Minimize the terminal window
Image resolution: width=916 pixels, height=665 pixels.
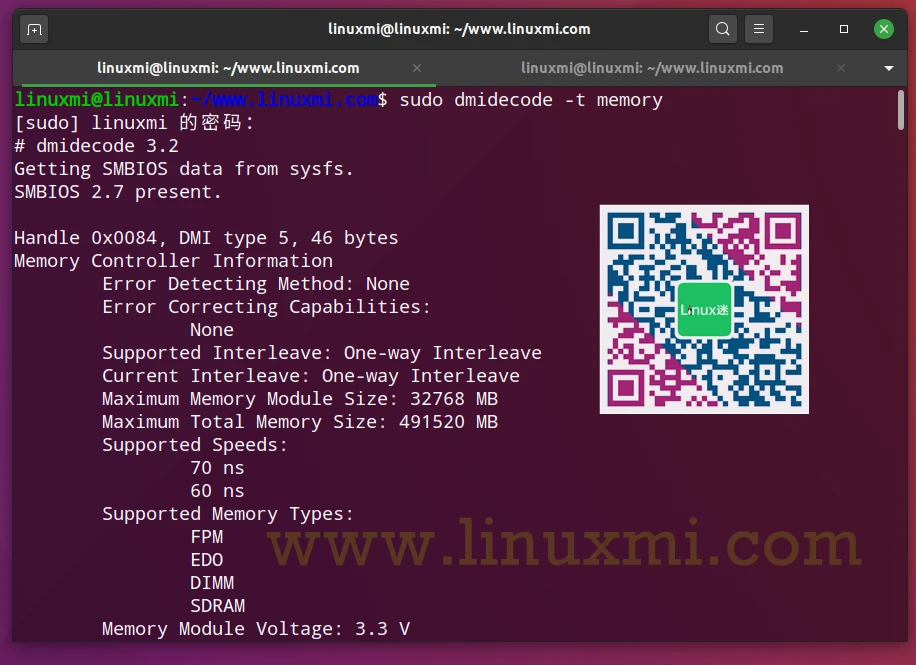click(804, 29)
